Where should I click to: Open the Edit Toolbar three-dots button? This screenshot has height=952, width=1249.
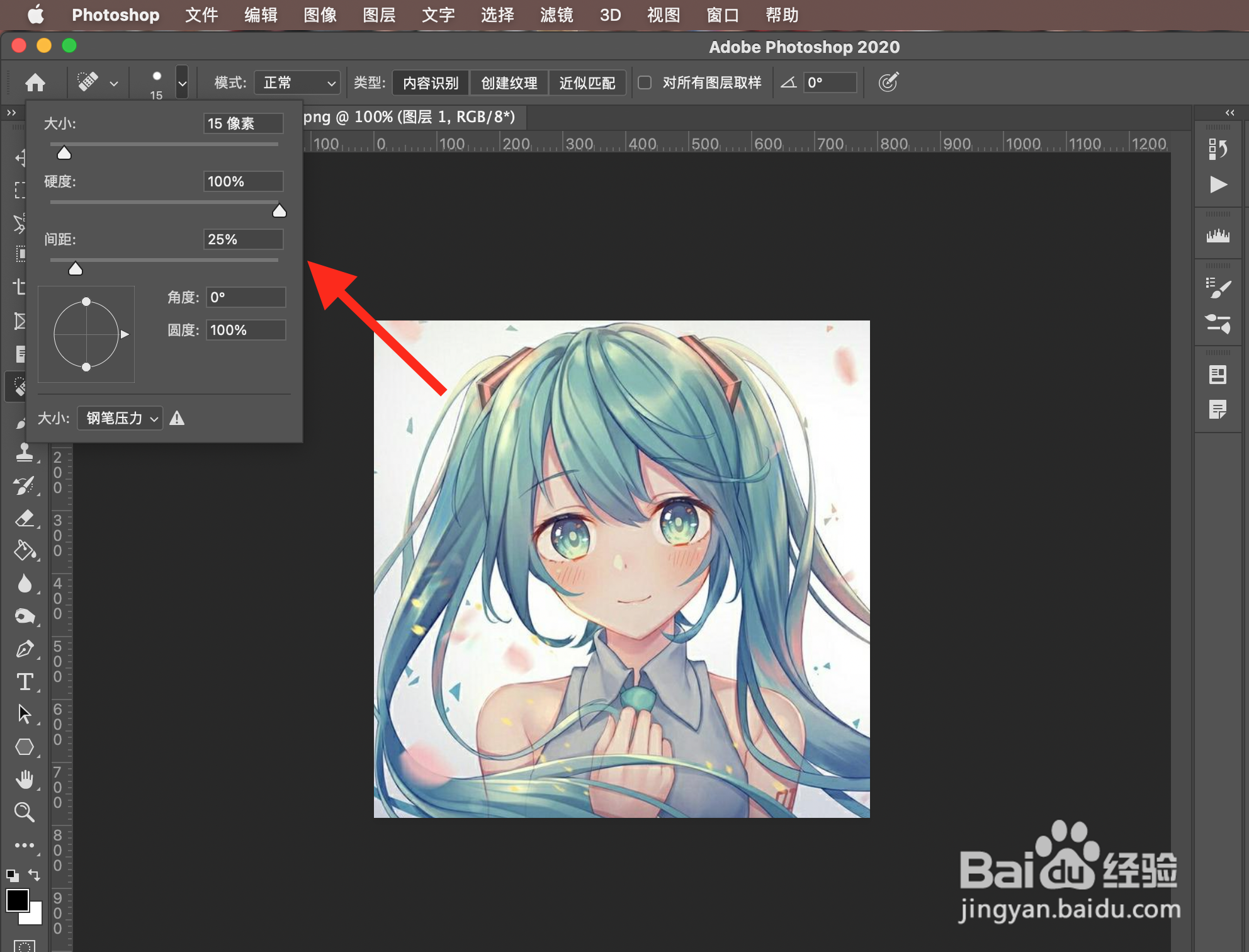(x=25, y=846)
